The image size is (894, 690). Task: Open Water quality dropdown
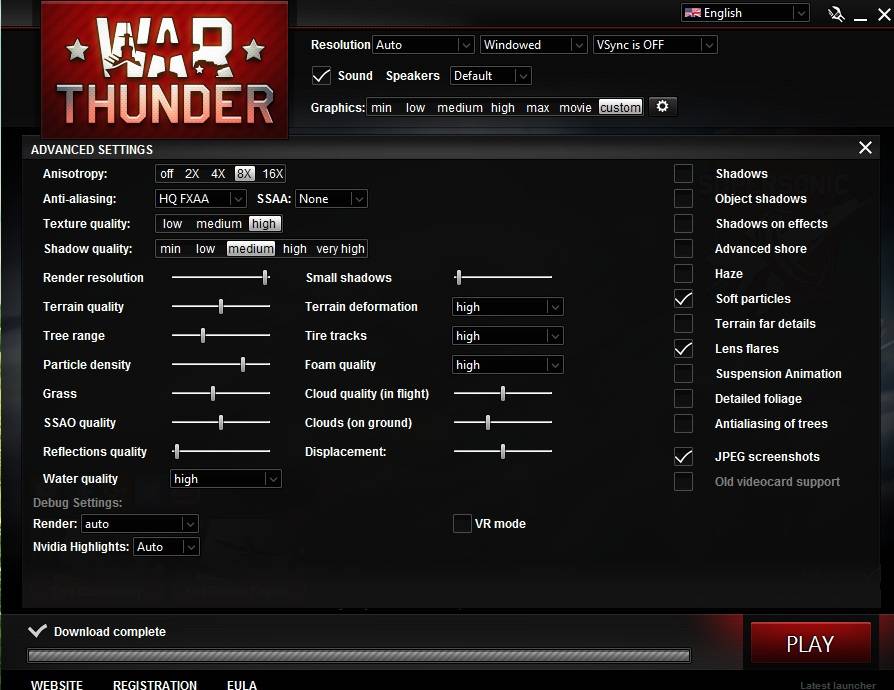tap(226, 479)
